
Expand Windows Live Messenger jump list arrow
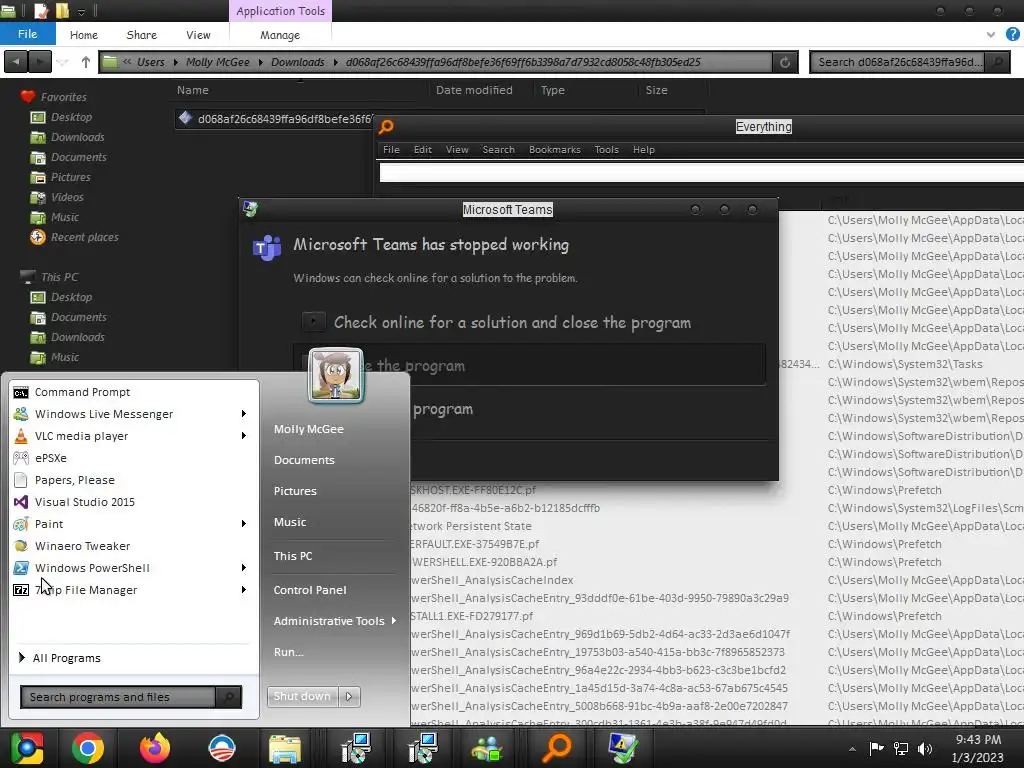click(244, 414)
